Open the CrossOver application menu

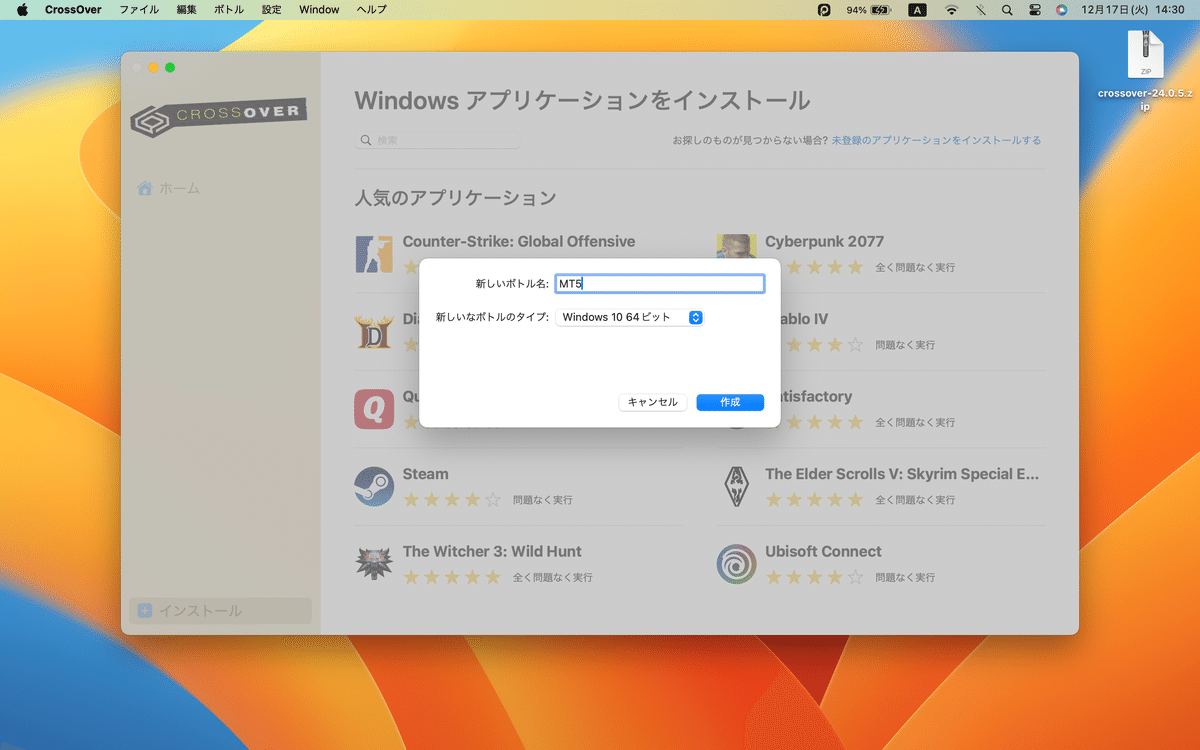[x=73, y=10]
